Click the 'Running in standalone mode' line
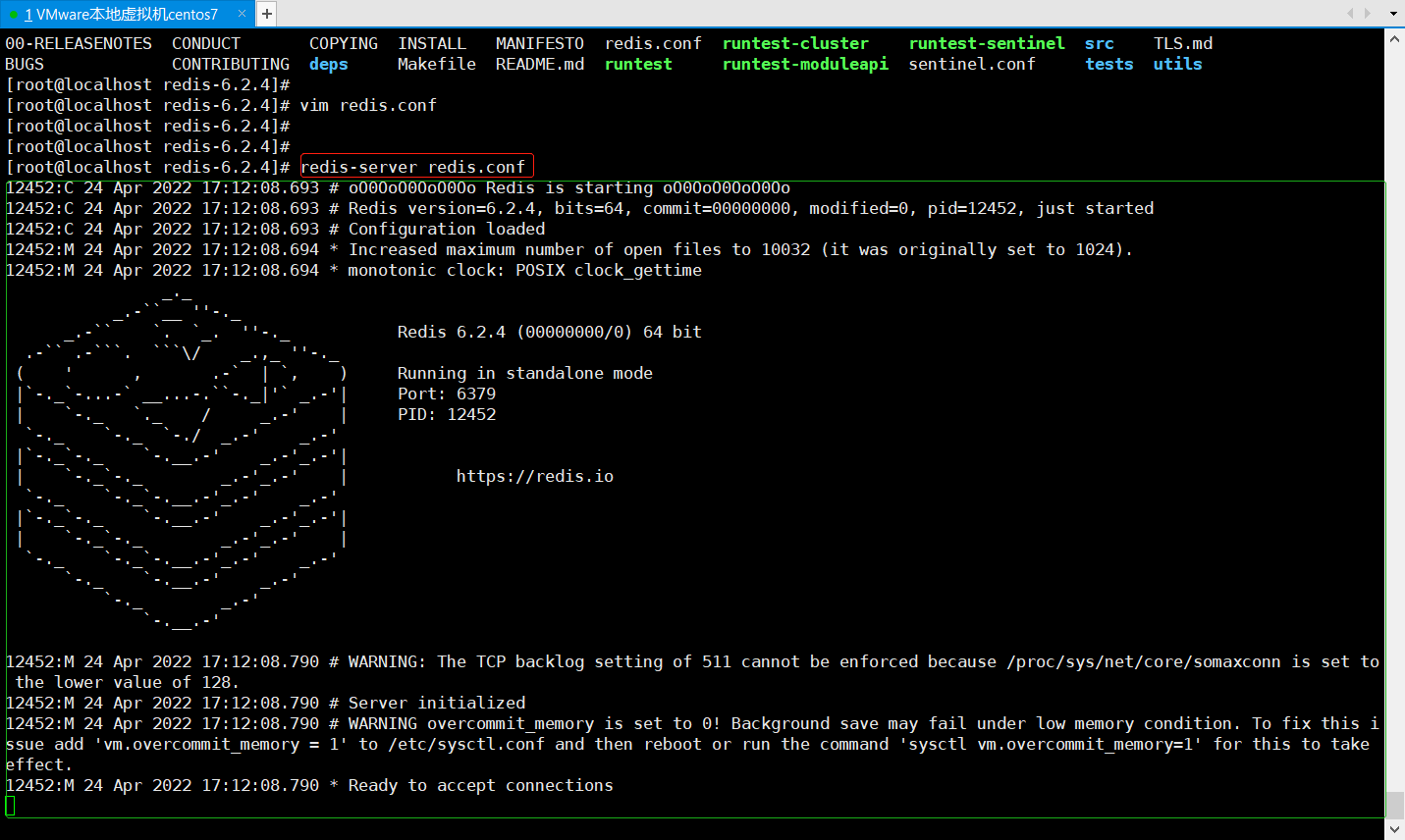 tap(525, 373)
